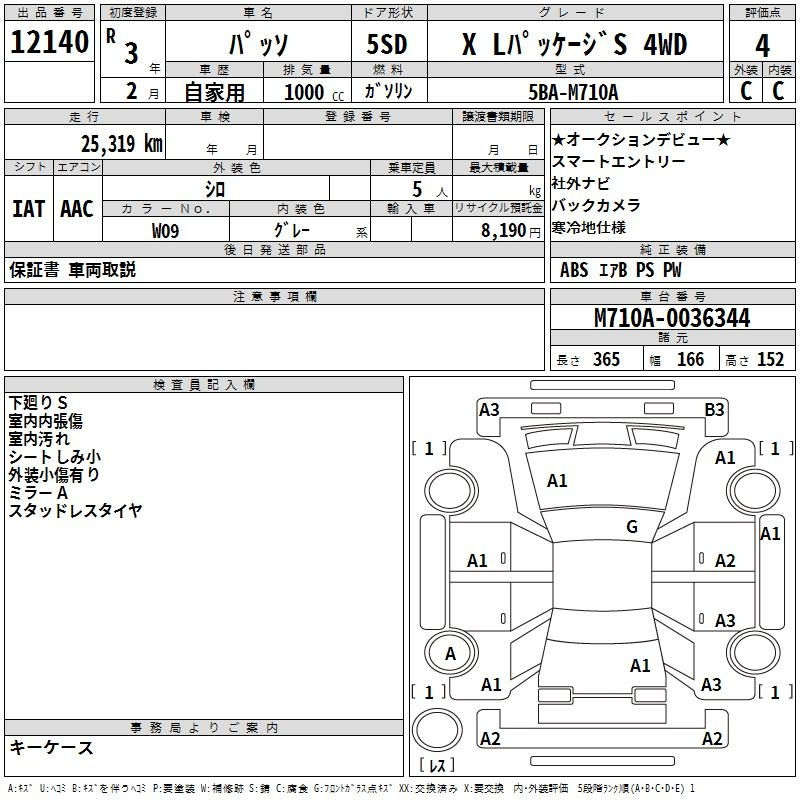Viewport: 800px width, 800px height.
Task: Click the IAT shift type
Action: point(28,209)
